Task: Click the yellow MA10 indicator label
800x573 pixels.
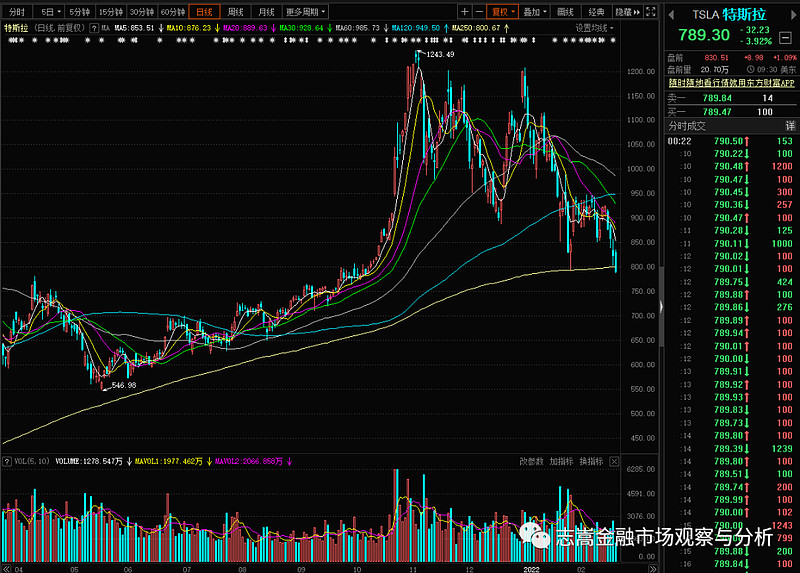Action: point(190,28)
